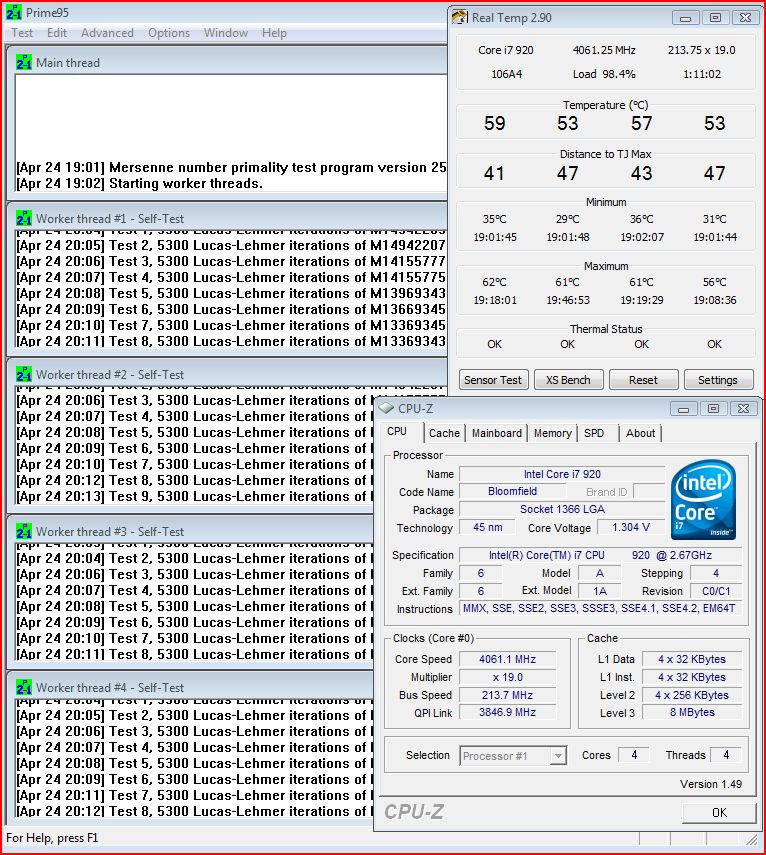Click the Multiplier value x 19.0
Image resolution: width=766 pixels, height=855 pixels.
coord(508,677)
